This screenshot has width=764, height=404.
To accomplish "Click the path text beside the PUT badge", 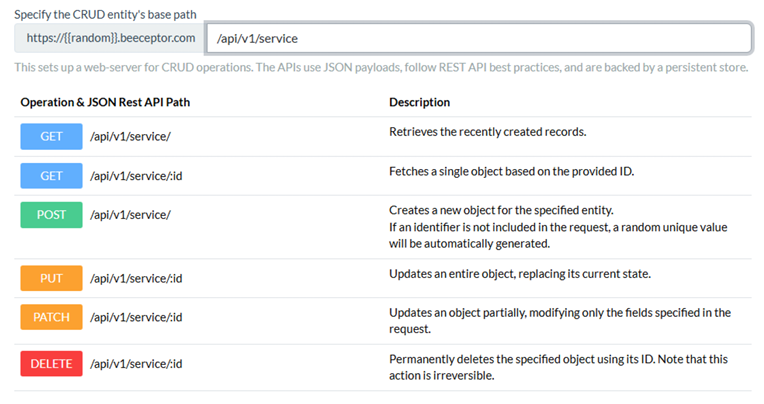I will 136,278.
